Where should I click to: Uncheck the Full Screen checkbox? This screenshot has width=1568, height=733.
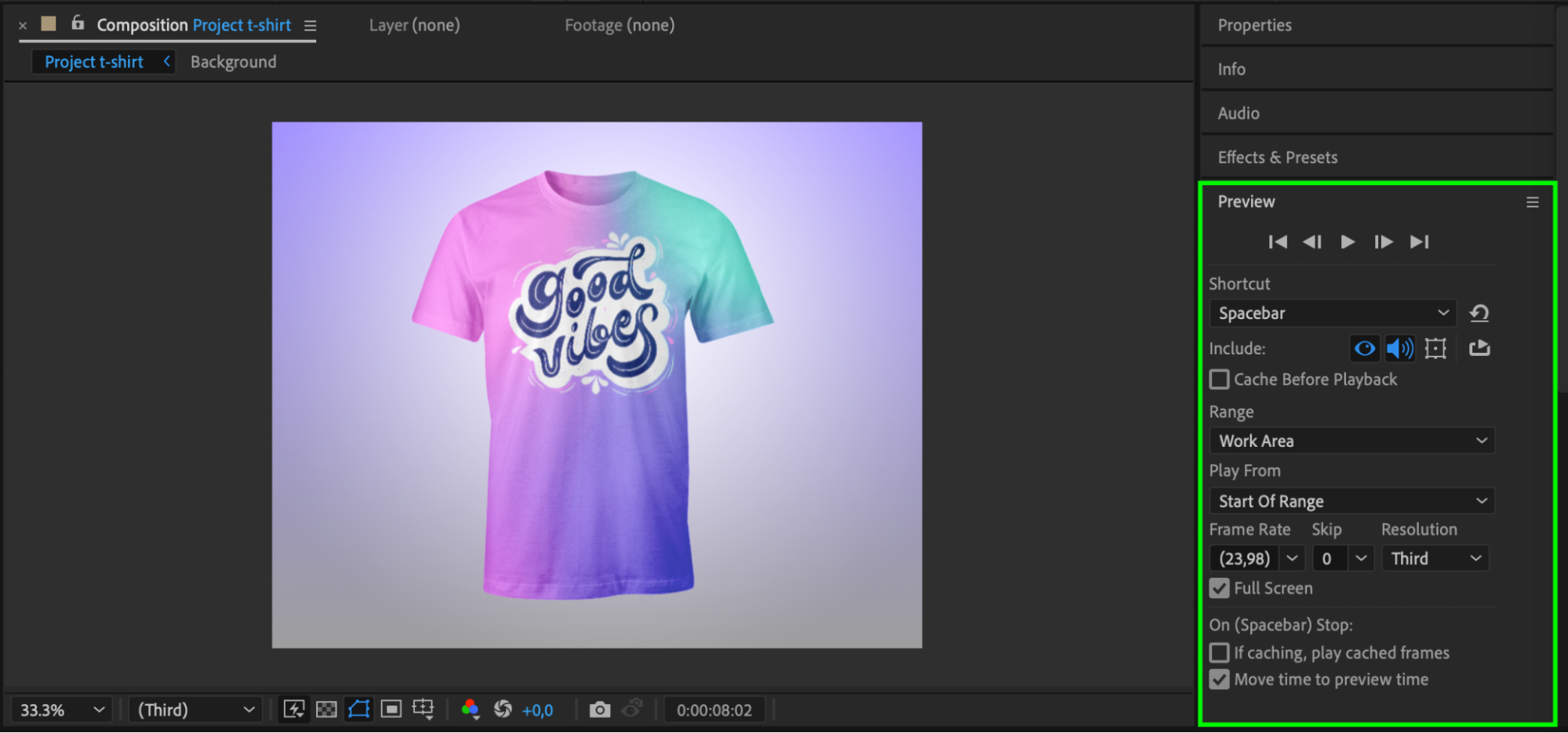[1219, 588]
